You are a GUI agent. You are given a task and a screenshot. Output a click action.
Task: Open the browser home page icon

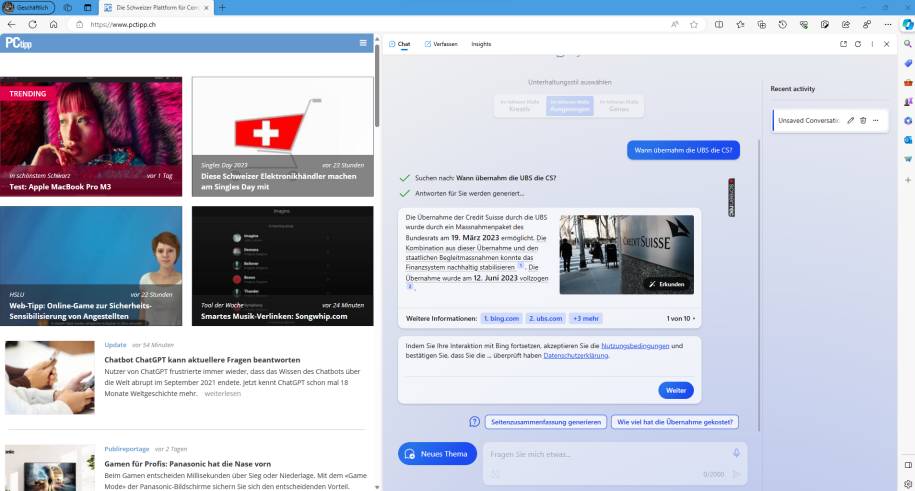(x=53, y=25)
